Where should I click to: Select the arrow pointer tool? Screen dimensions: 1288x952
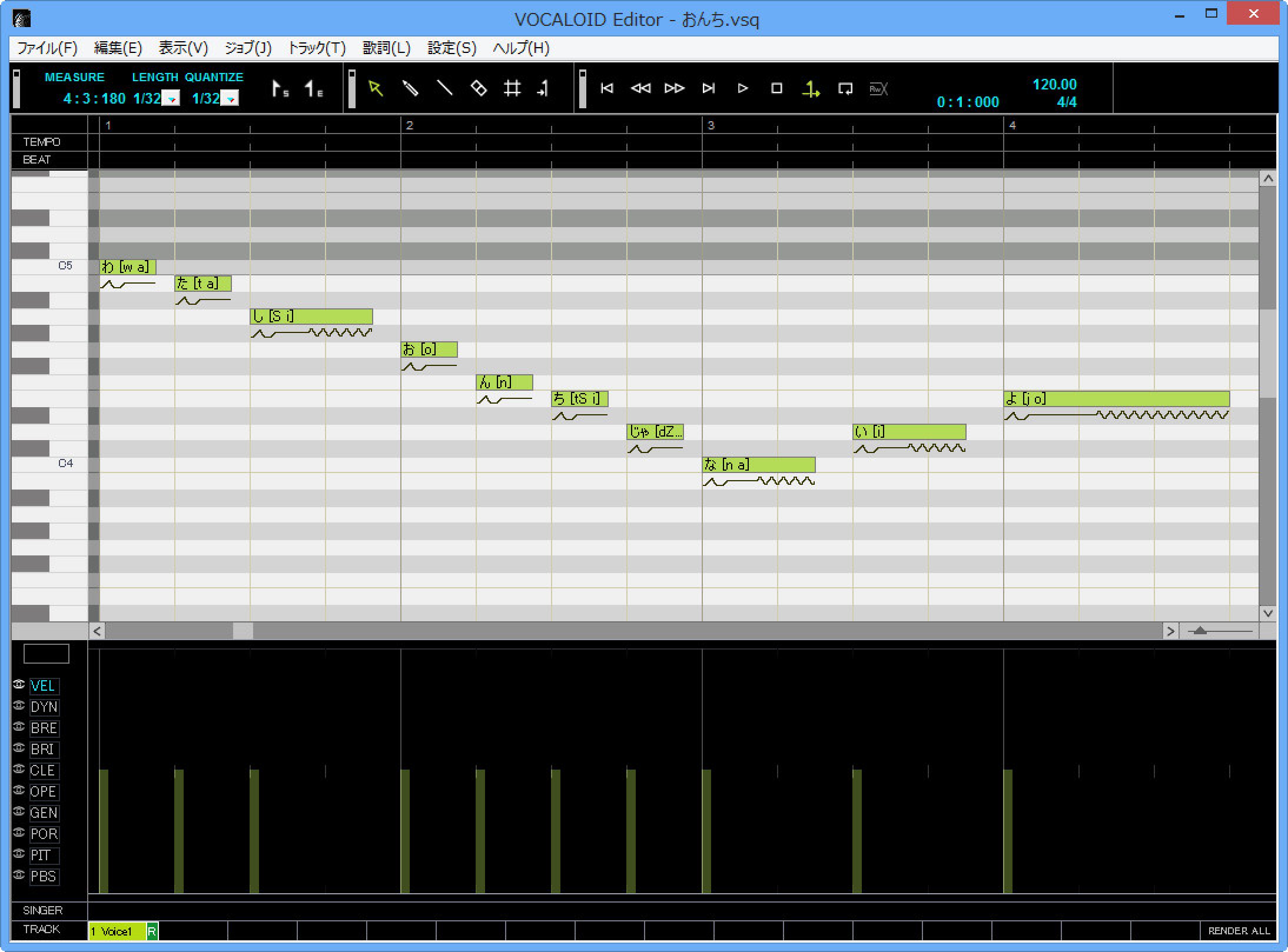[376, 89]
